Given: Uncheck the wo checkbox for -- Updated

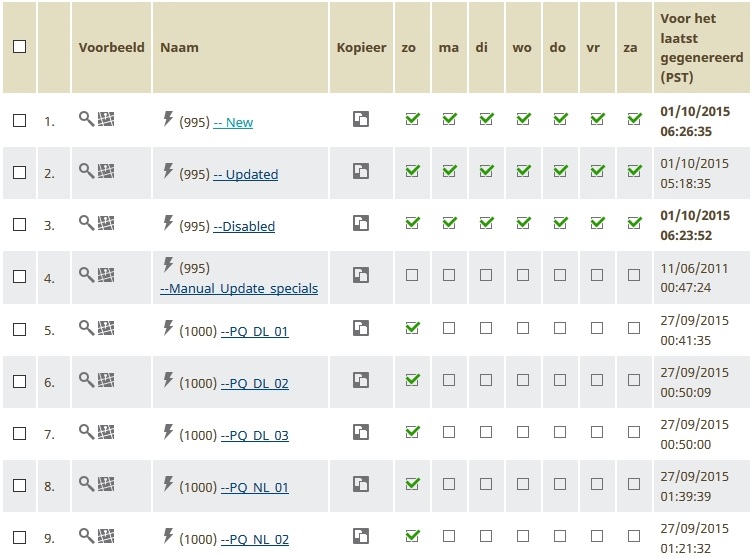Looking at the screenshot, I should (x=523, y=170).
